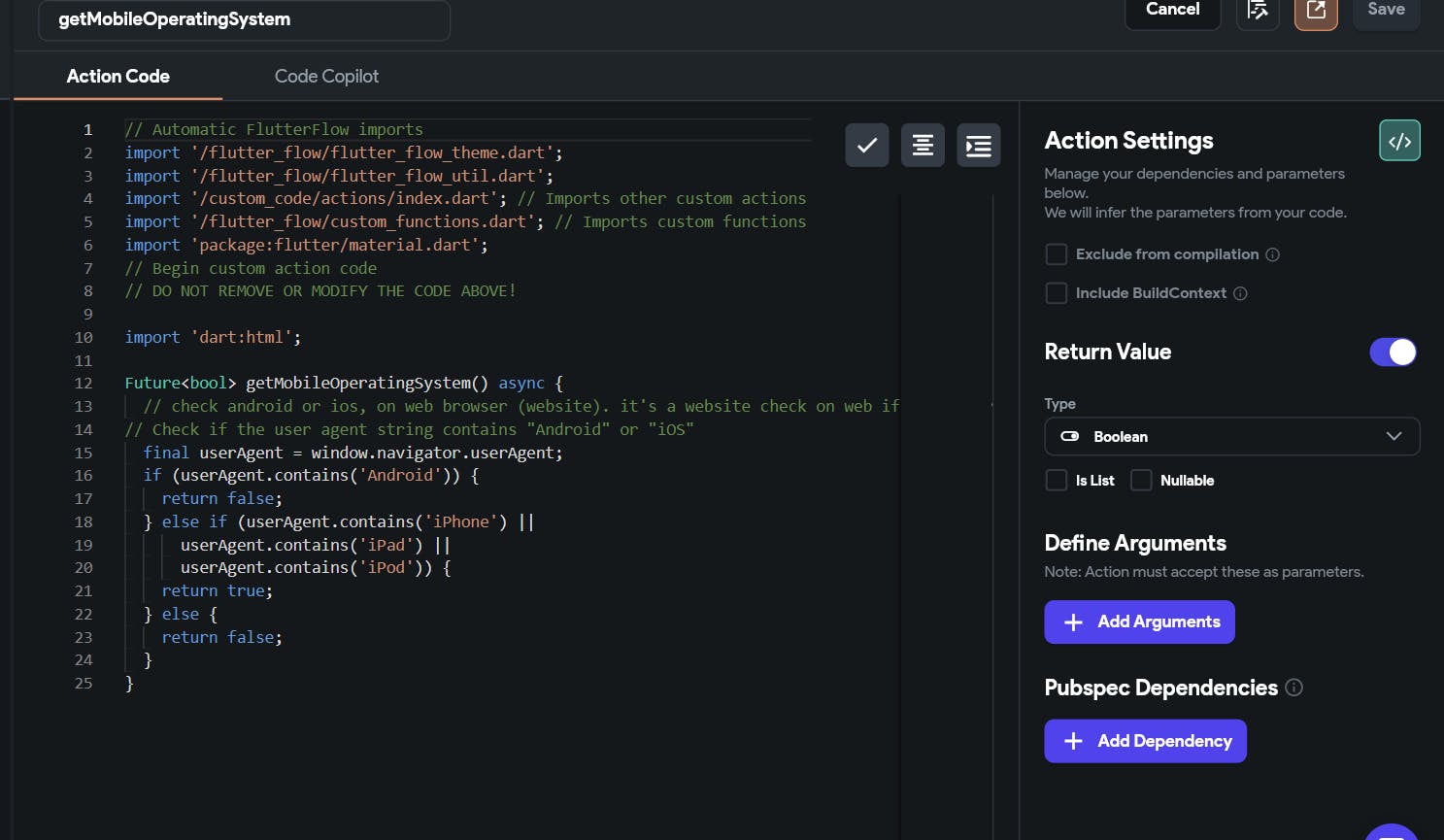Check the Nullable checkbox
The image size is (1444, 840).
point(1141,481)
